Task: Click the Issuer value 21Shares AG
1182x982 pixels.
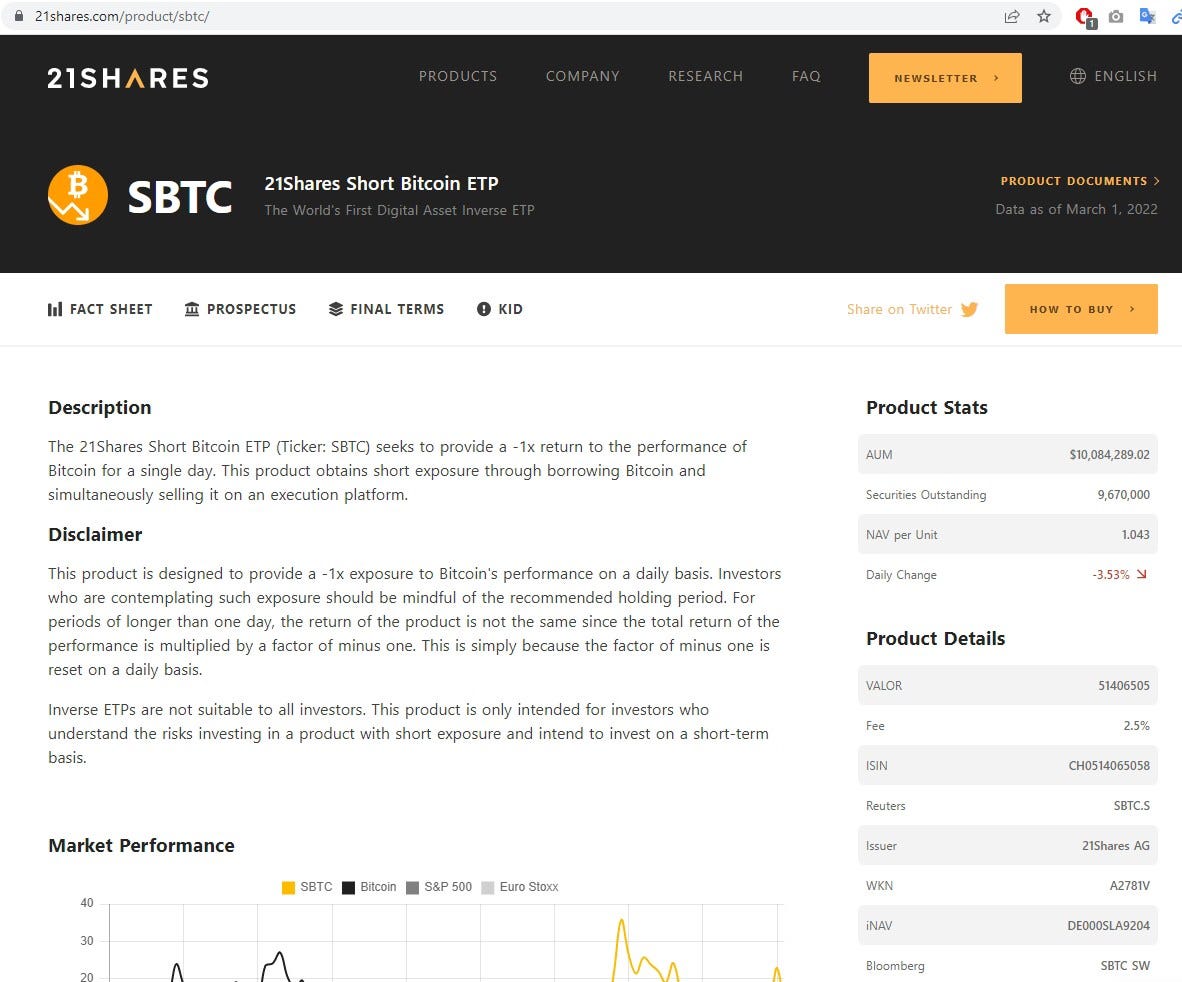Action: pyautogui.click(x=1116, y=845)
